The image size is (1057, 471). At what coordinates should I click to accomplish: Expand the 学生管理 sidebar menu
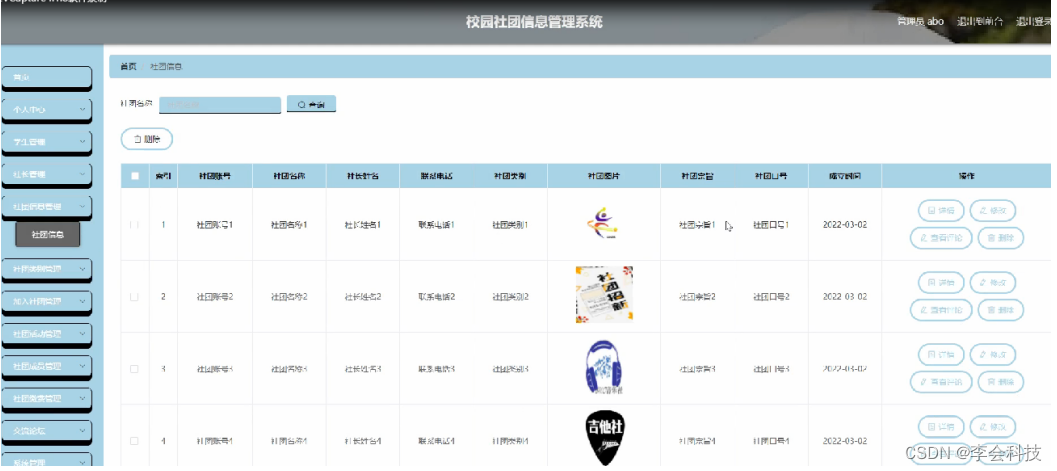pos(47,142)
